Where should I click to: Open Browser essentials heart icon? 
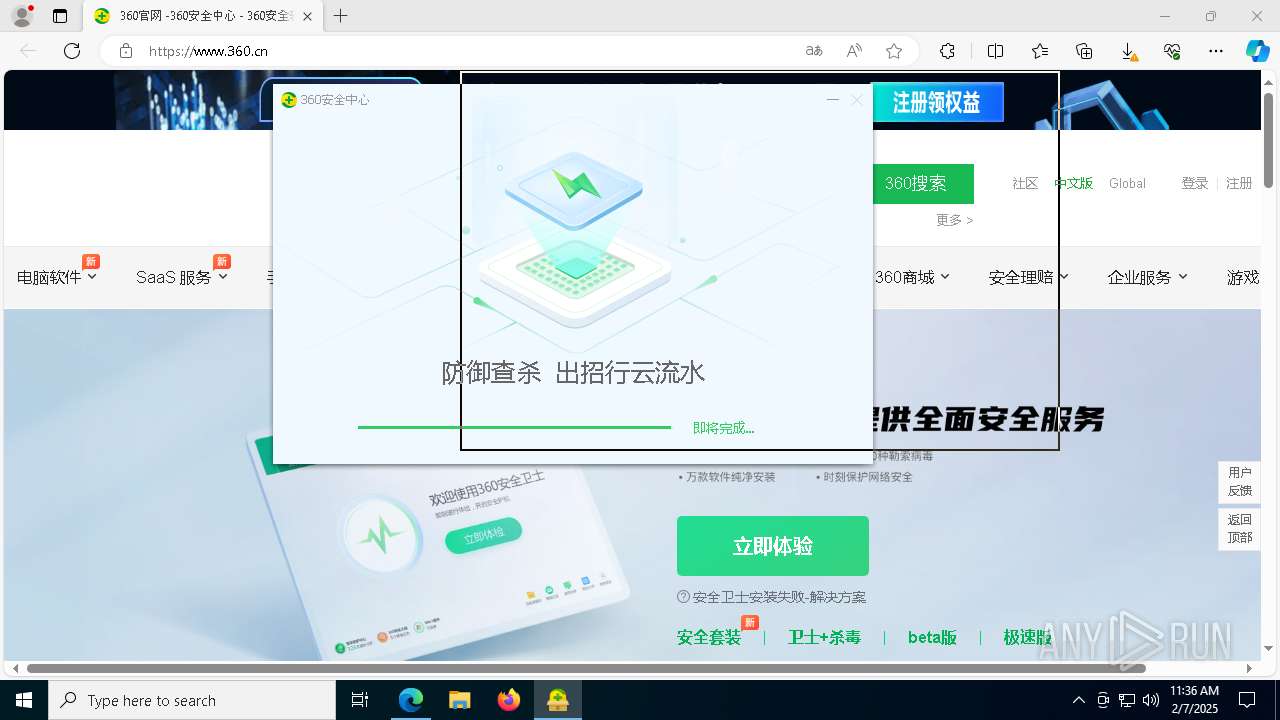(x=1172, y=51)
